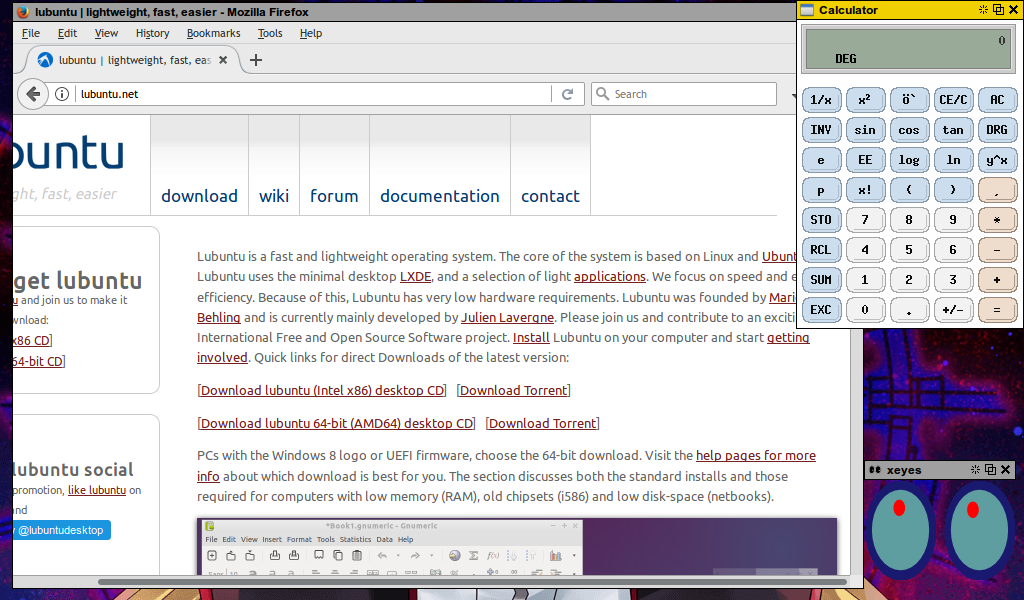The image size is (1024, 600).
Task: Expand the Tools menu in Firefox
Action: click(x=270, y=33)
